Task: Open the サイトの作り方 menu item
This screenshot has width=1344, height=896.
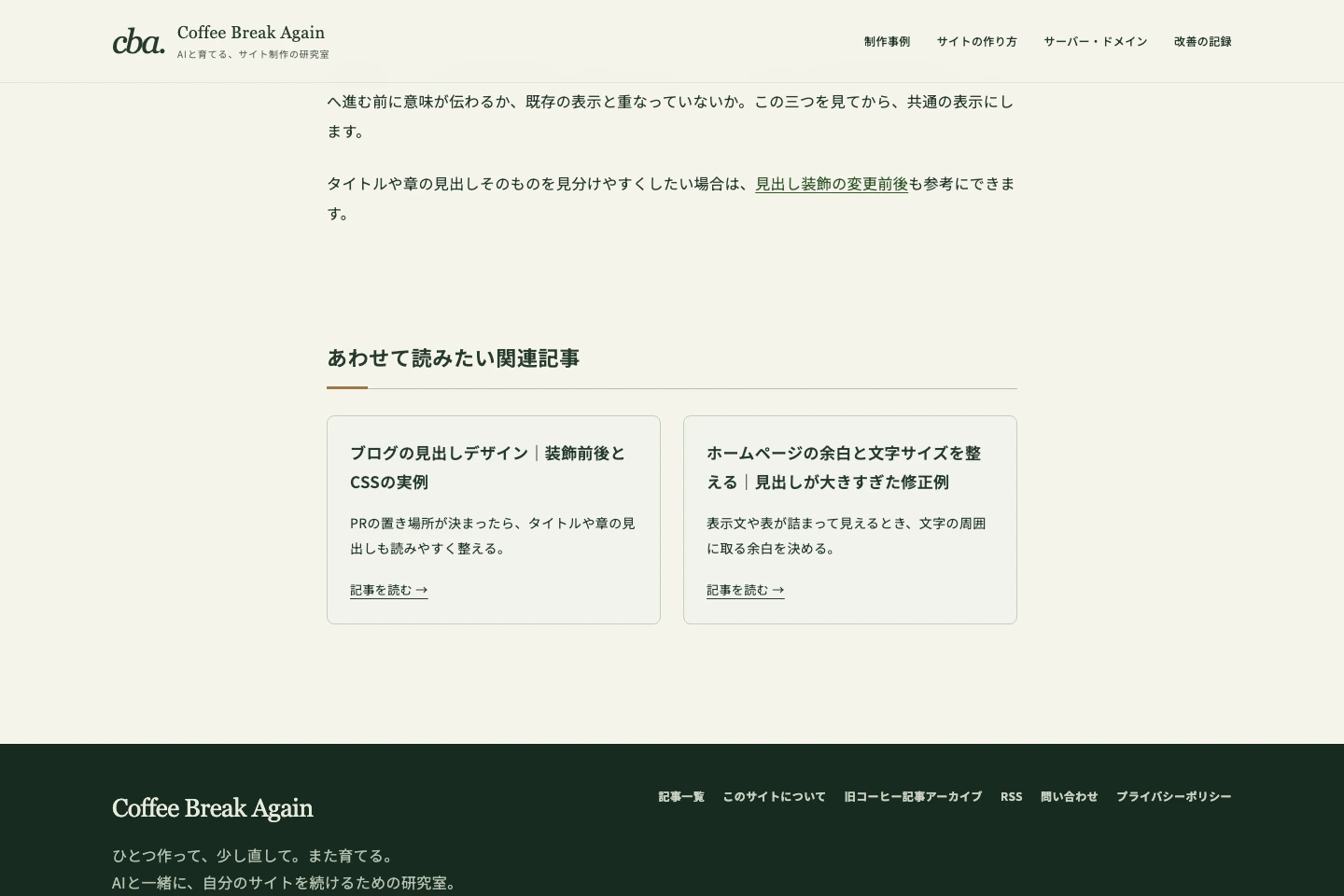Action: coord(976,41)
